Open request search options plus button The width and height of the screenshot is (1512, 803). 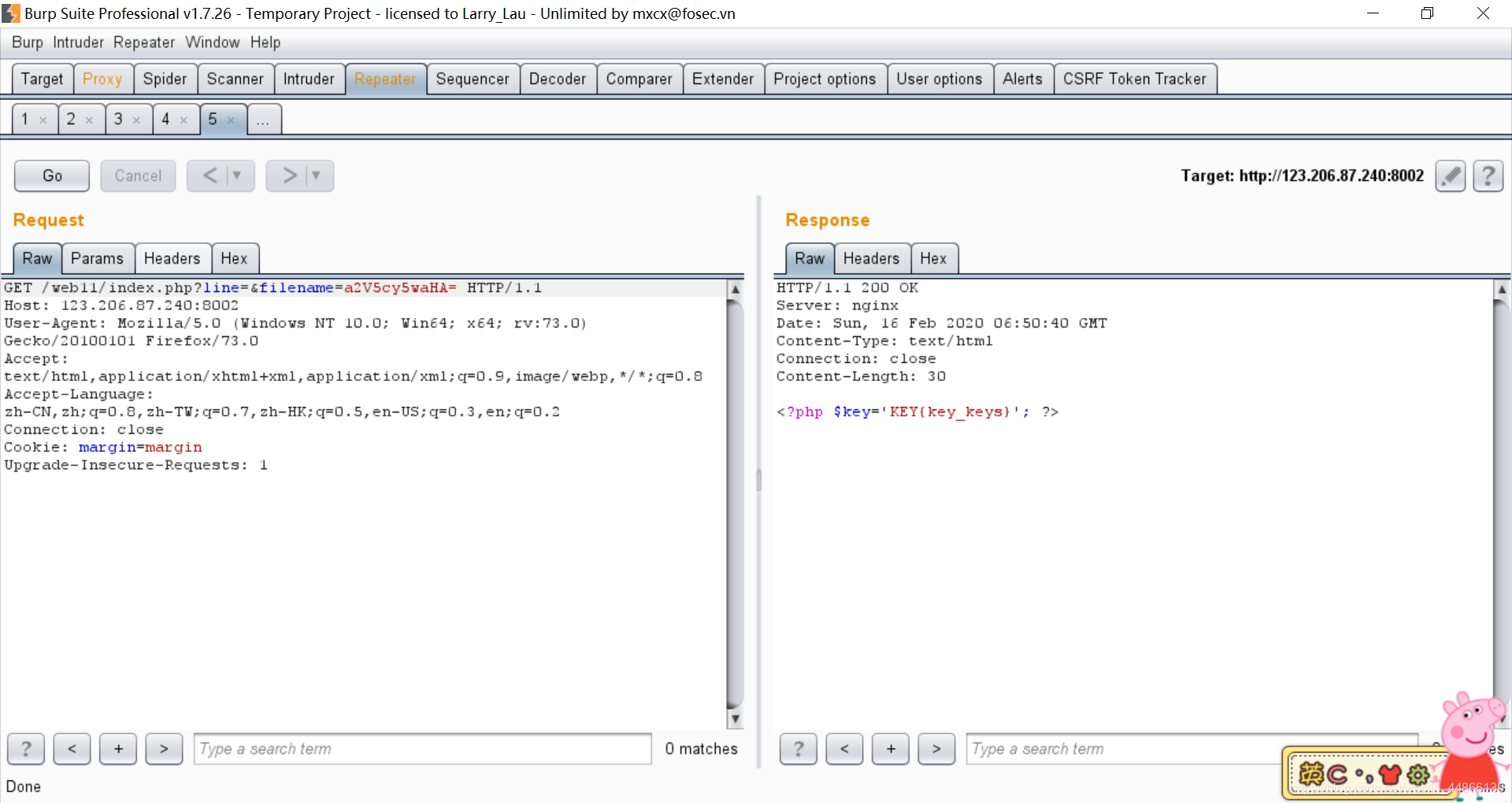(x=118, y=749)
